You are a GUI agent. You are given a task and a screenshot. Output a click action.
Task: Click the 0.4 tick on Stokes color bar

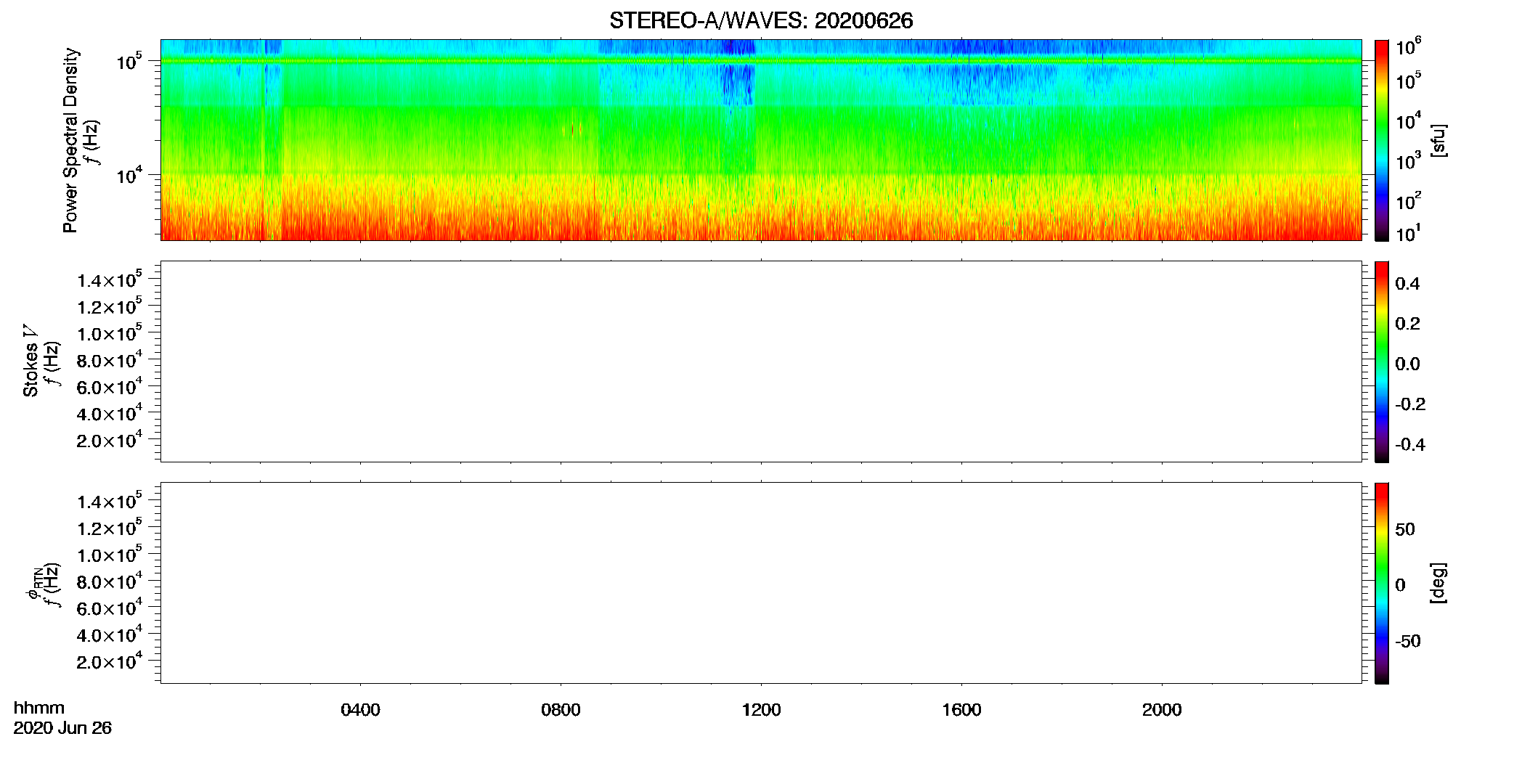tap(1407, 284)
